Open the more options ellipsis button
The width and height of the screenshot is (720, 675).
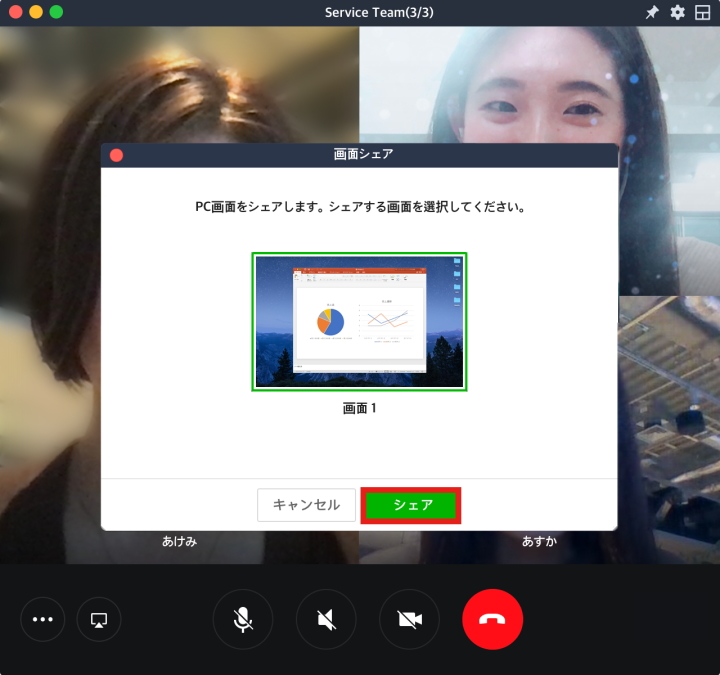tap(43, 619)
